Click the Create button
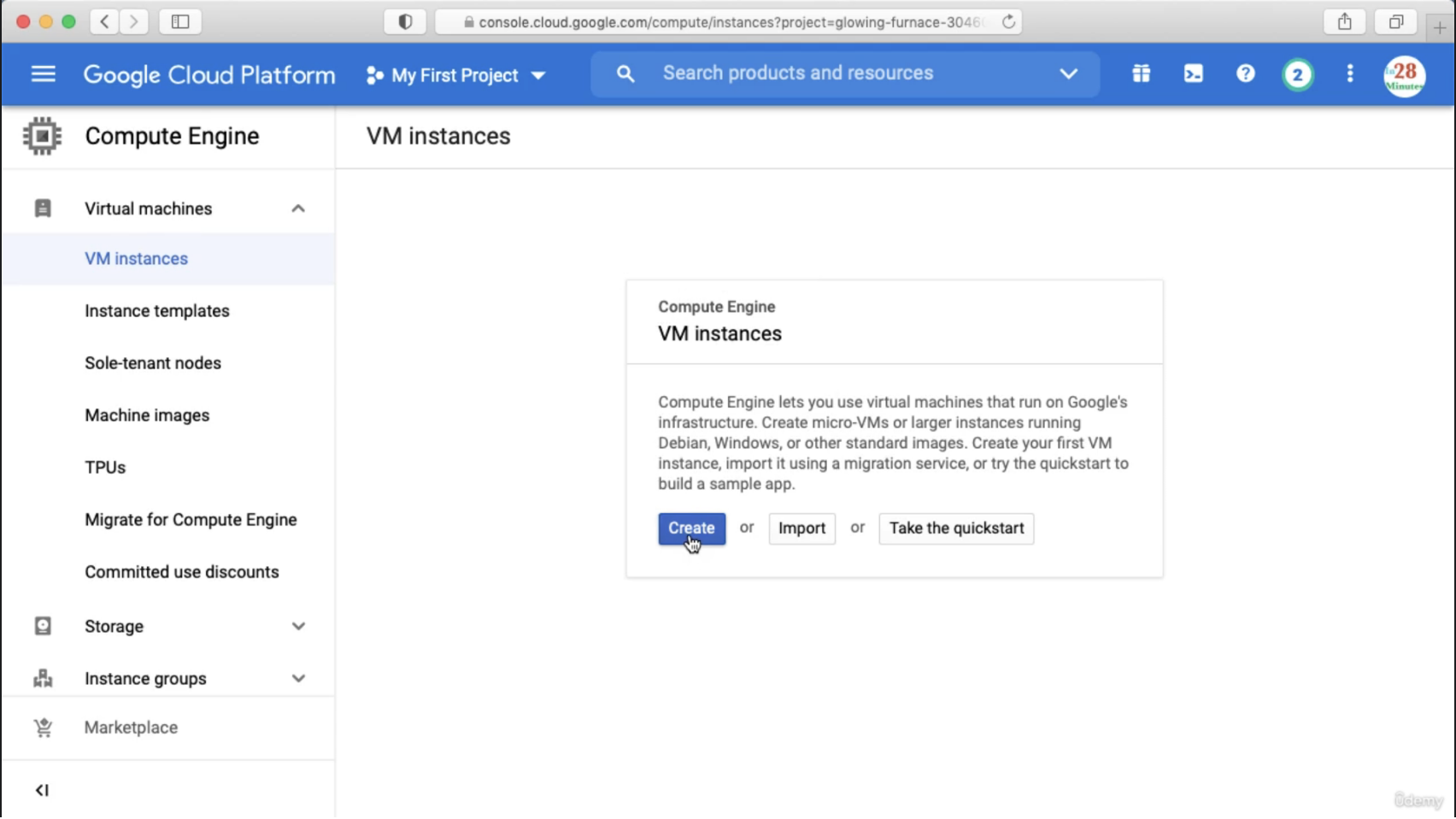The image size is (1456, 819). [x=692, y=529]
